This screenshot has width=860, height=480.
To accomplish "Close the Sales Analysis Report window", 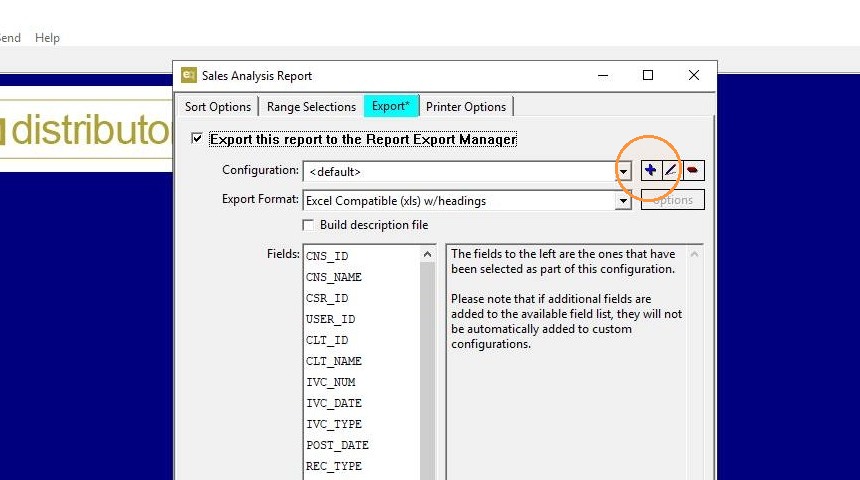I will 694,75.
